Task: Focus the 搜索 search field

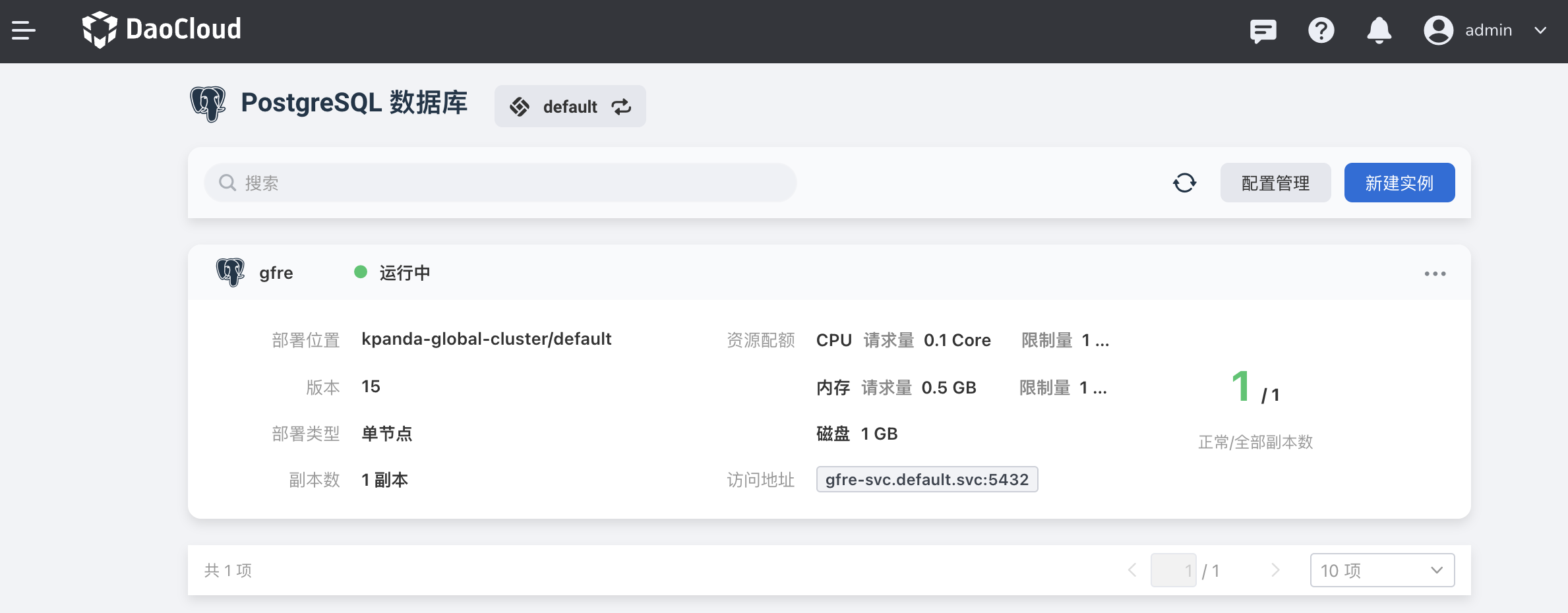Action: click(501, 183)
